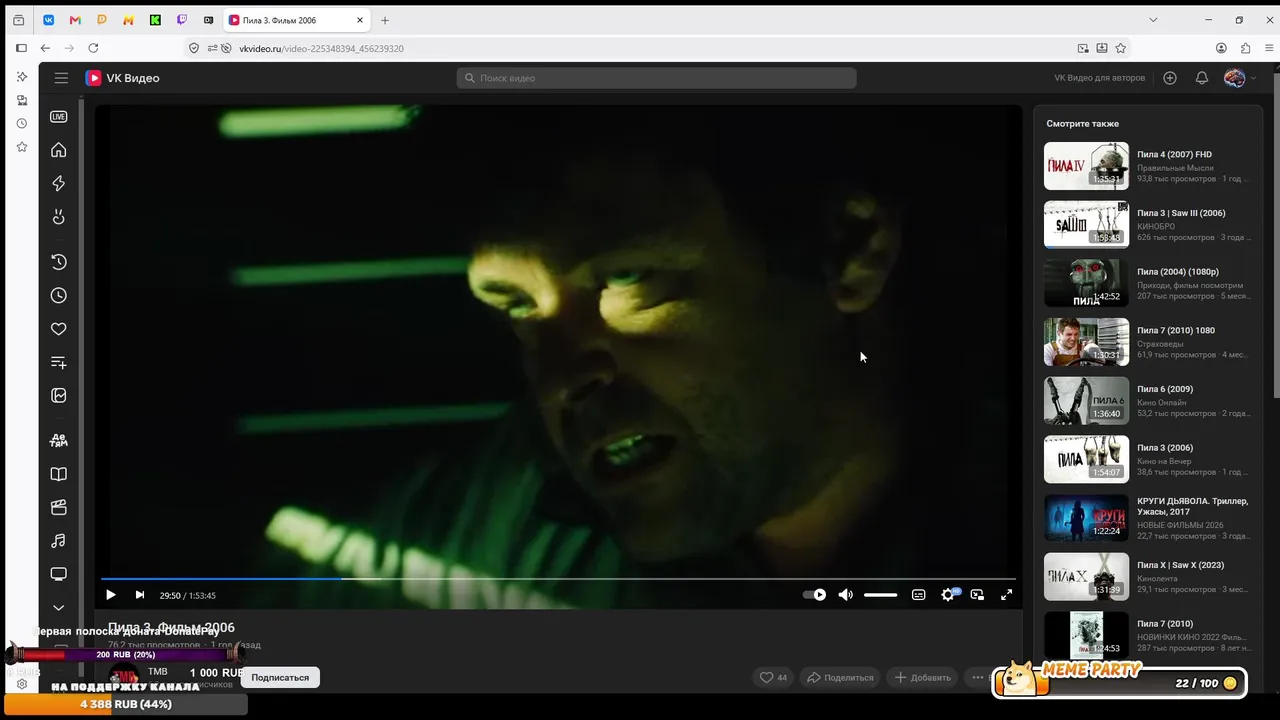Switch the player to picture-in-picture mode
Image resolution: width=1280 pixels, height=720 pixels.
pyautogui.click(x=977, y=595)
